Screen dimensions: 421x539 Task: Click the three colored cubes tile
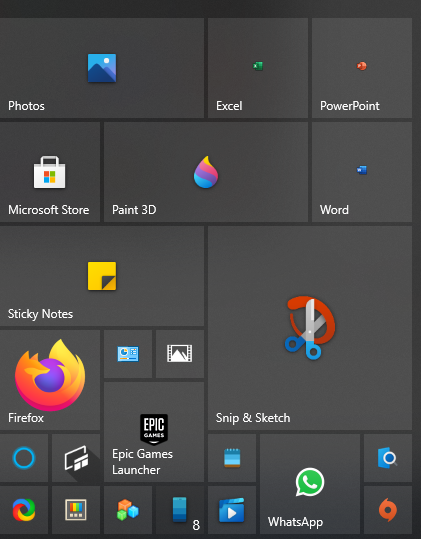click(x=128, y=510)
